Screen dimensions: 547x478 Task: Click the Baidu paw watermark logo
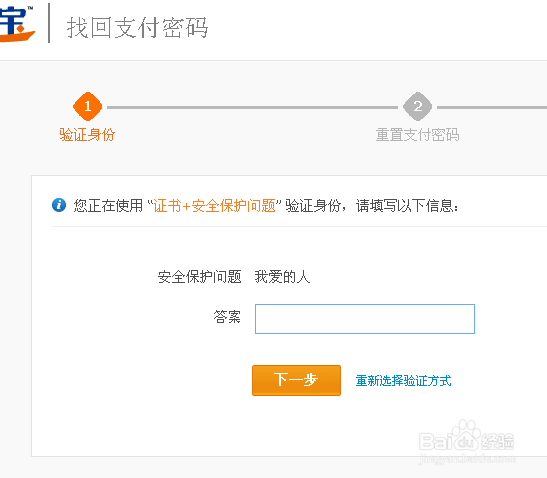tap(465, 437)
